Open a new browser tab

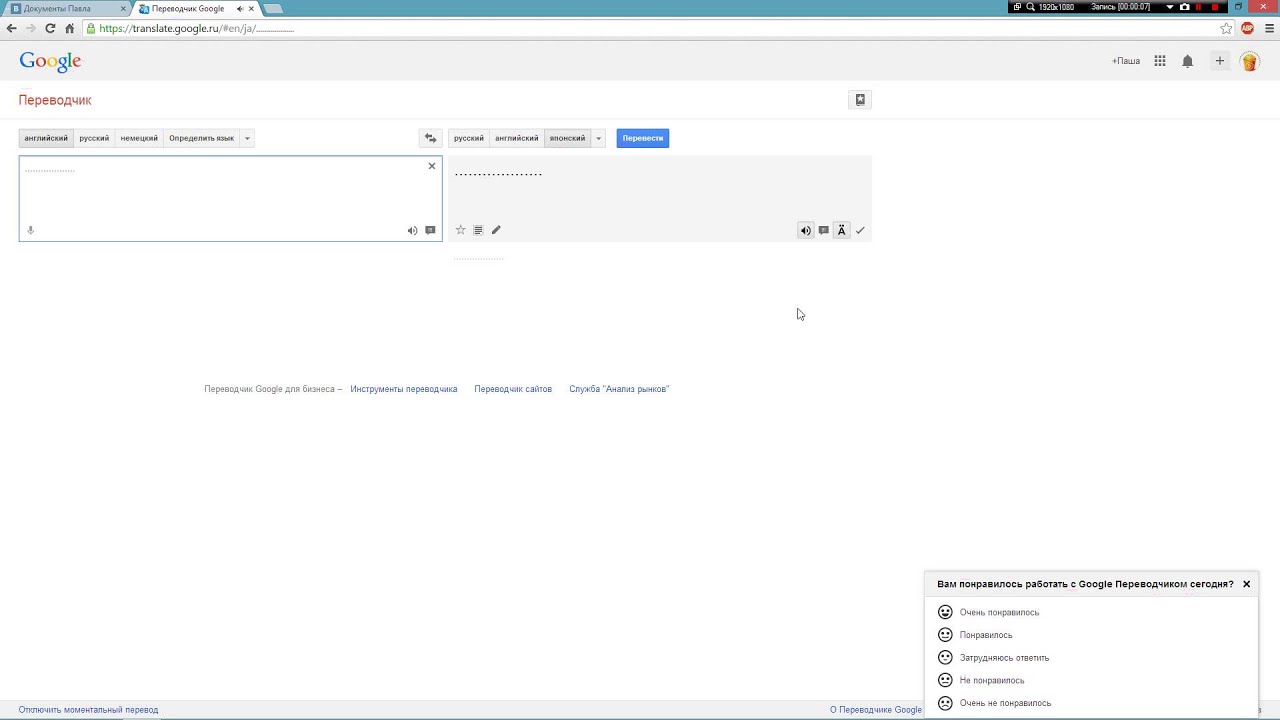pyautogui.click(x=273, y=8)
